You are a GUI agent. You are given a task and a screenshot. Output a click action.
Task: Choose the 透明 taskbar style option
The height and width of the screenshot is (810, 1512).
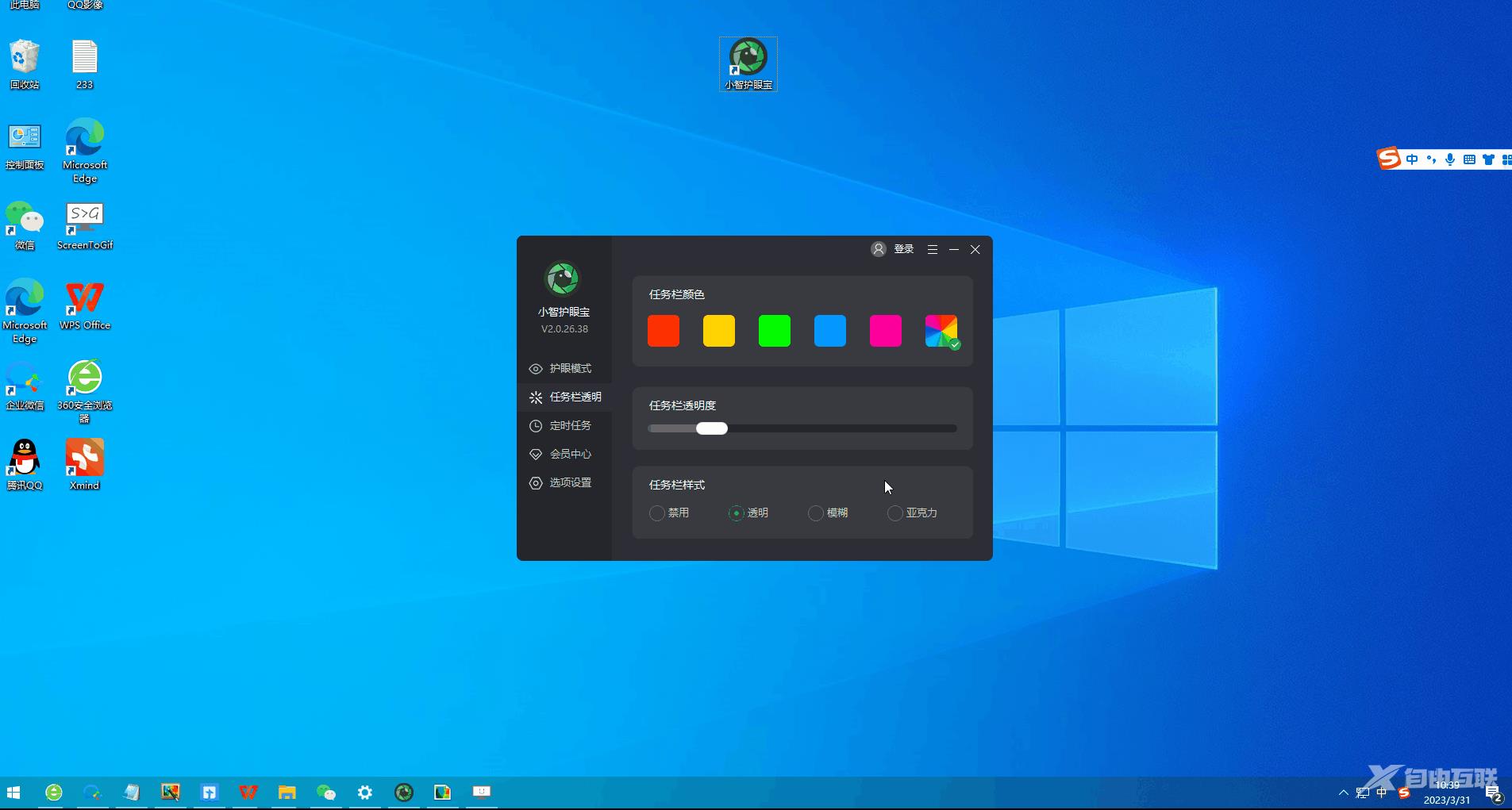pos(748,513)
